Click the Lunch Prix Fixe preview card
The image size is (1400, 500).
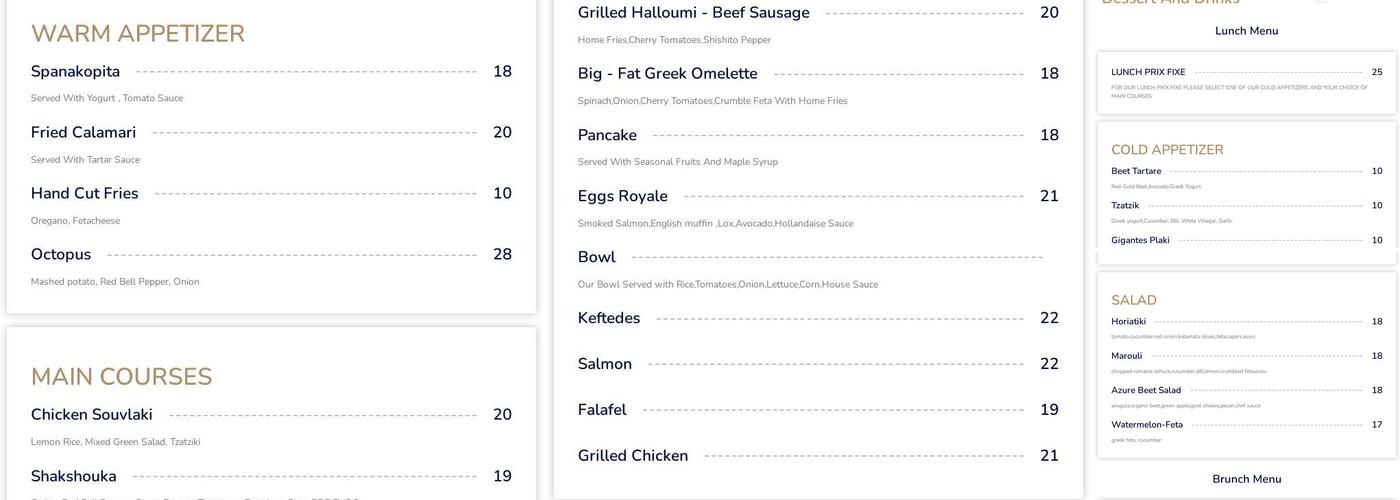(1246, 83)
